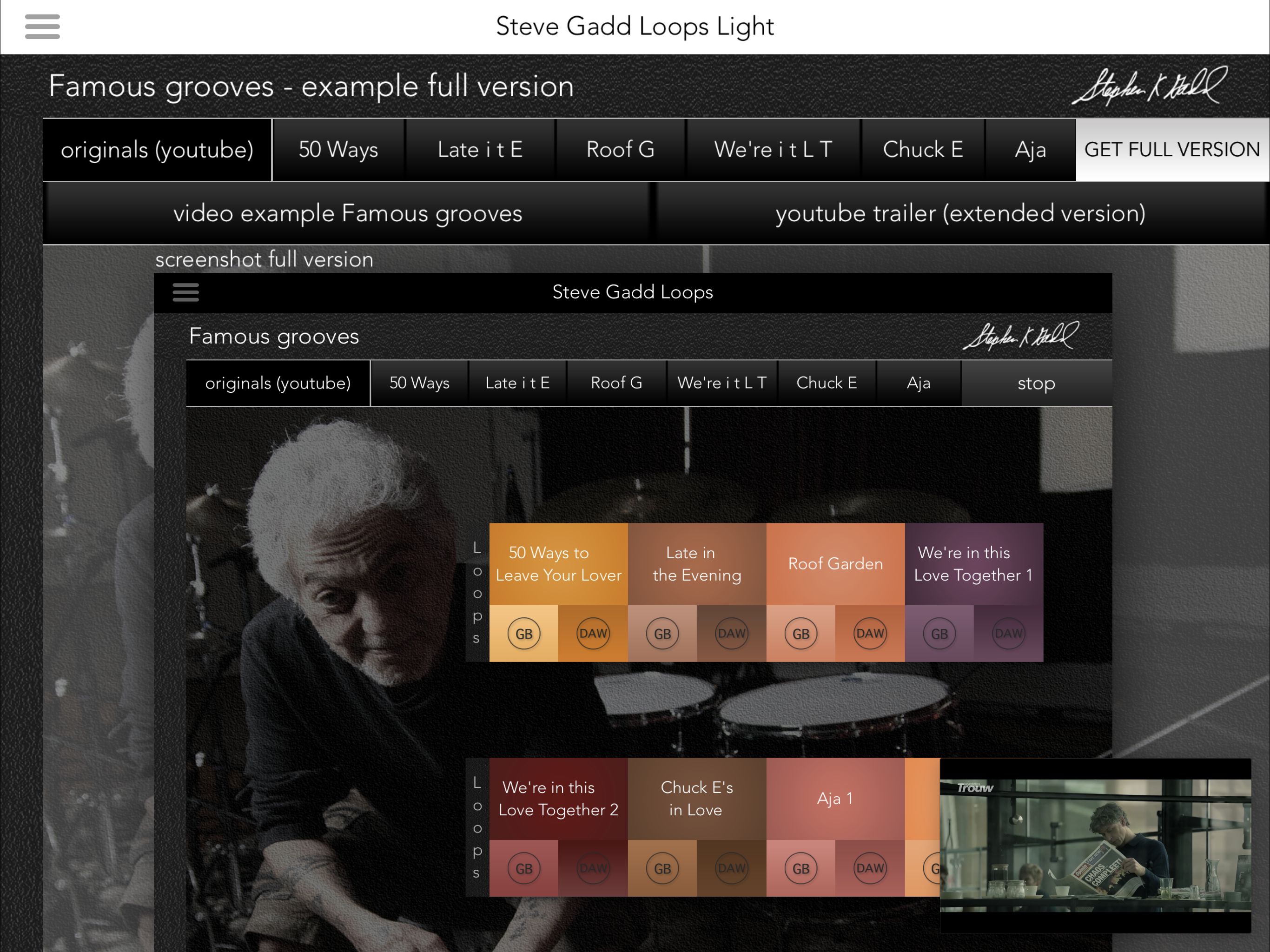Click the GET FULL VERSION button

(x=1172, y=150)
